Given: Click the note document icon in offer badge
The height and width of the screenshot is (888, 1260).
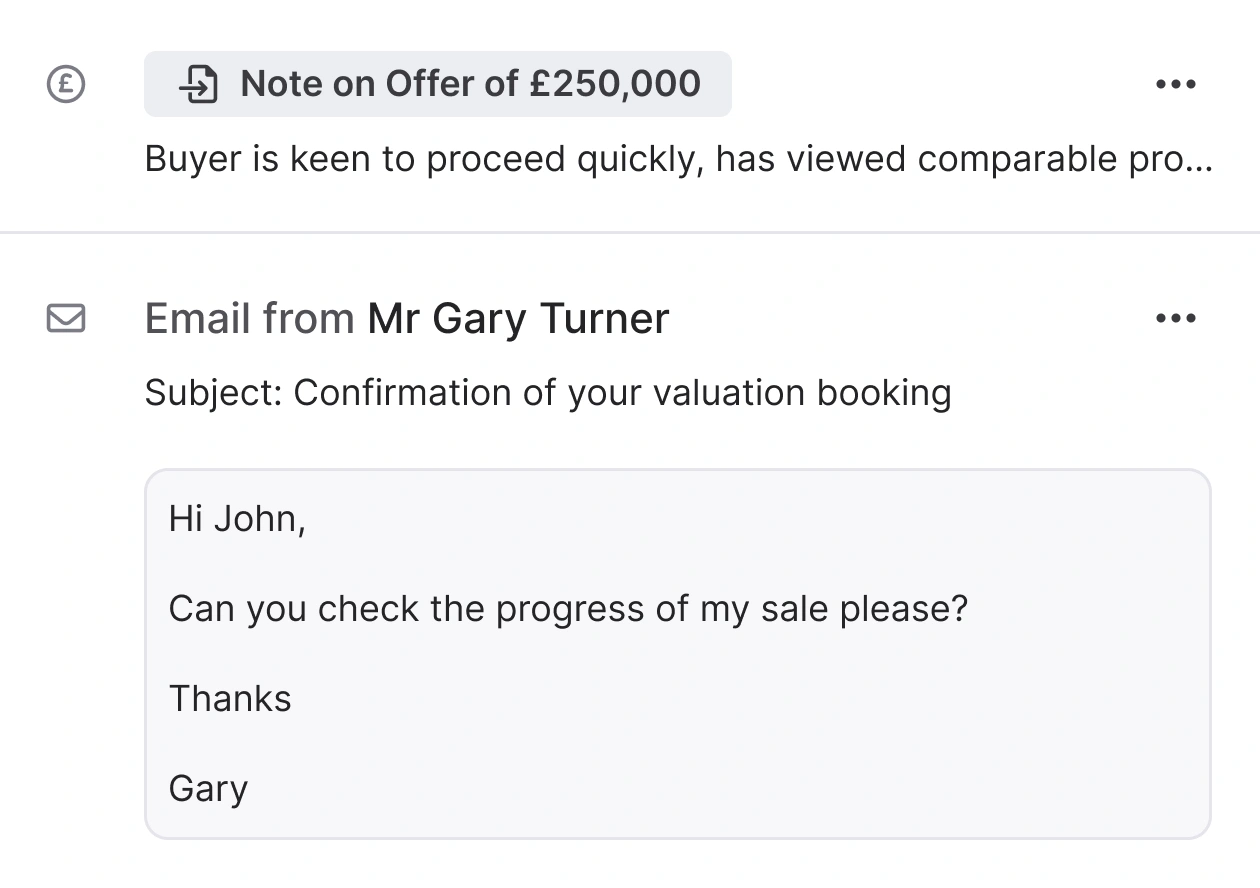Looking at the screenshot, I should (198, 84).
